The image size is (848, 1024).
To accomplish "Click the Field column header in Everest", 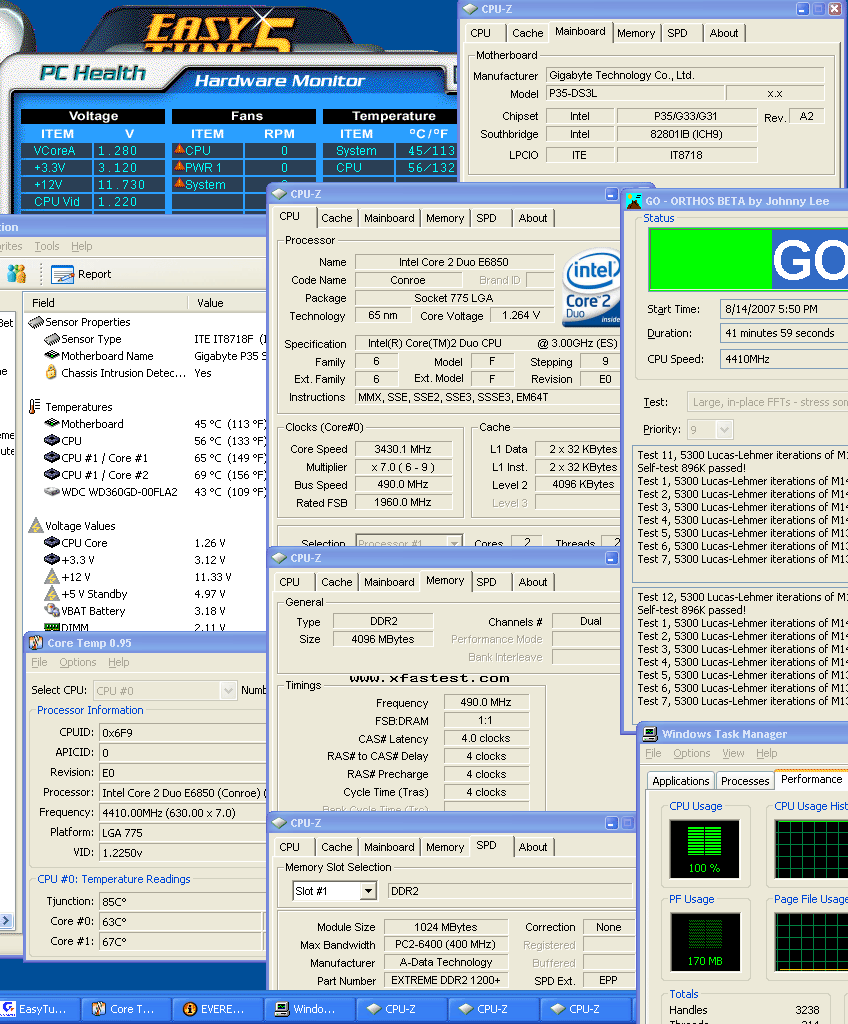I will [x=106, y=302].
